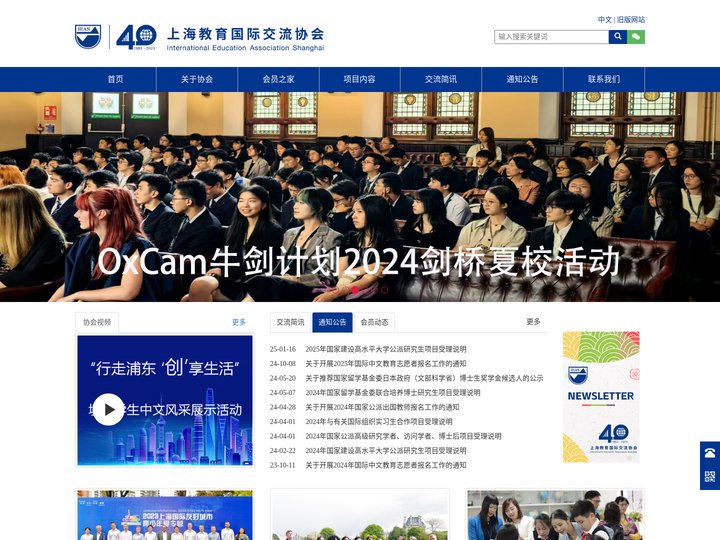Open 关于开展2024年国家公派出国教师报名工作的通知

coord(382,407)
